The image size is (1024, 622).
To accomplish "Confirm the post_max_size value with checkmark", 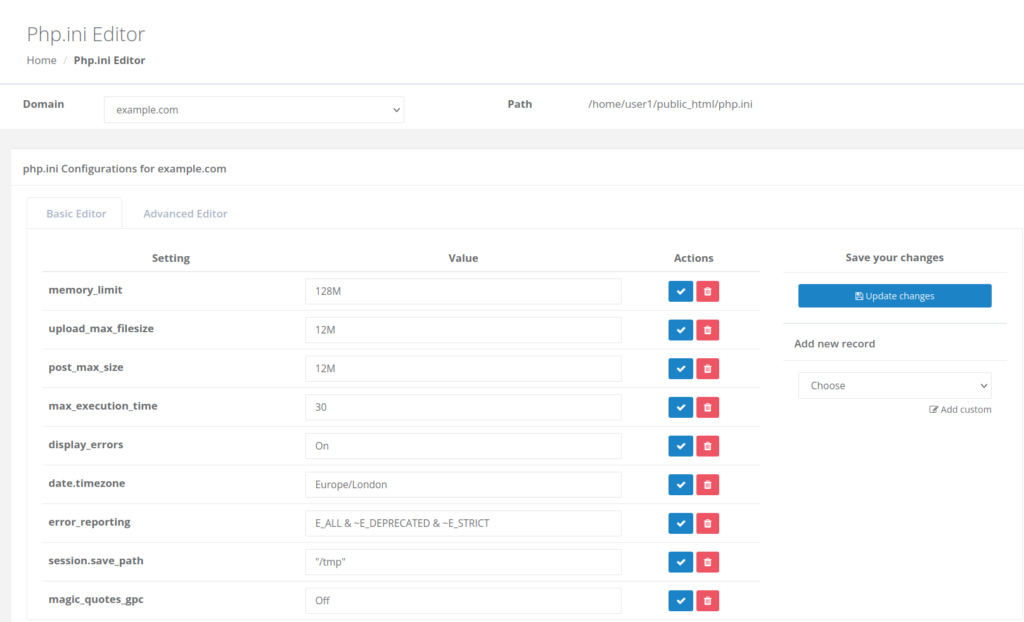I will [680, 369].
